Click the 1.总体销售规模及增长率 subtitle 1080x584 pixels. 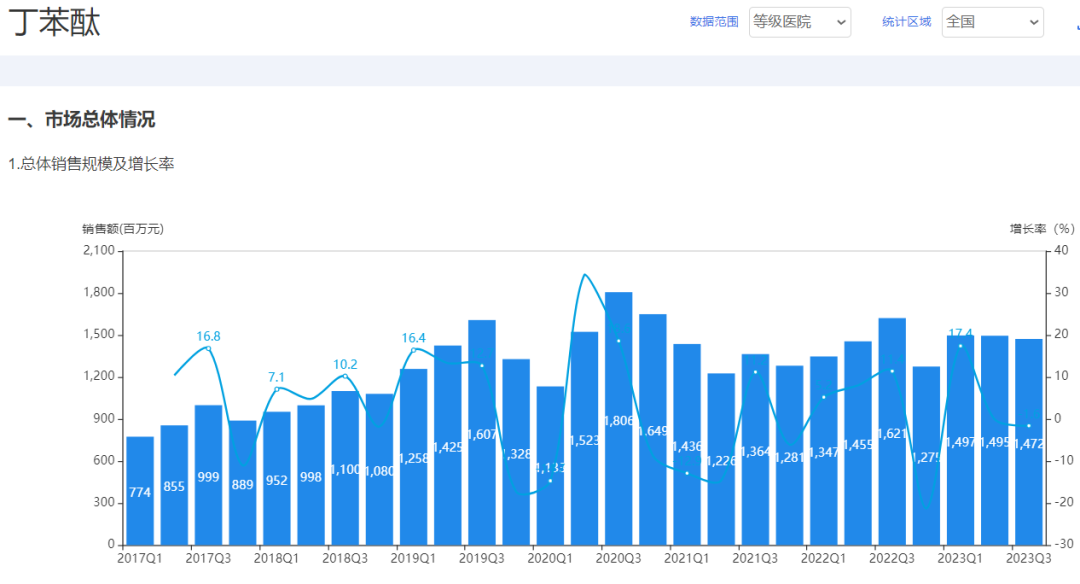(x=91, y=164)
